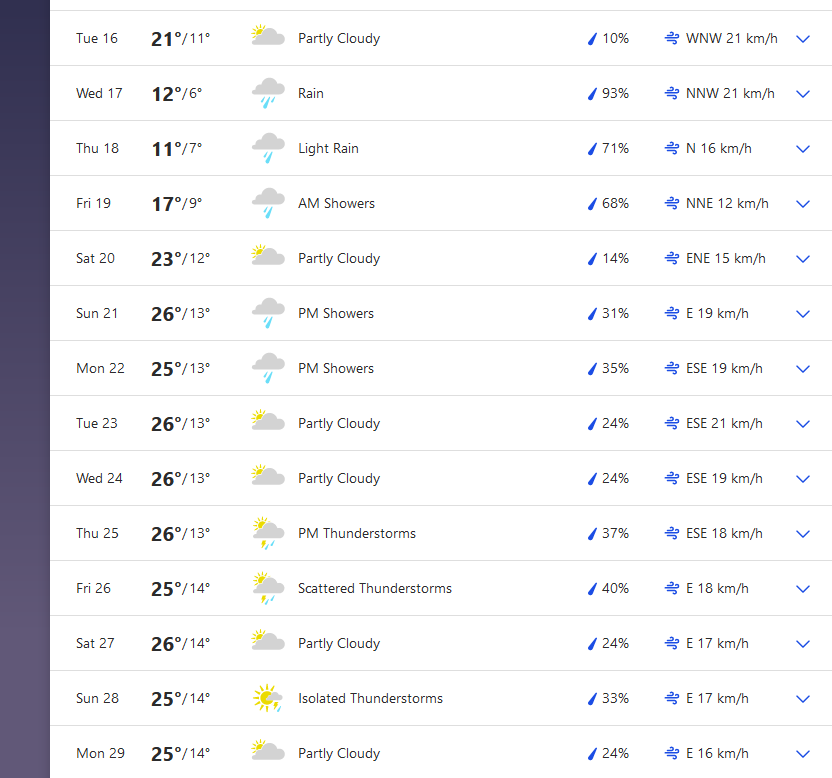
Task: Expand the Mon 29 forecast details
Action: click(802, 754)
